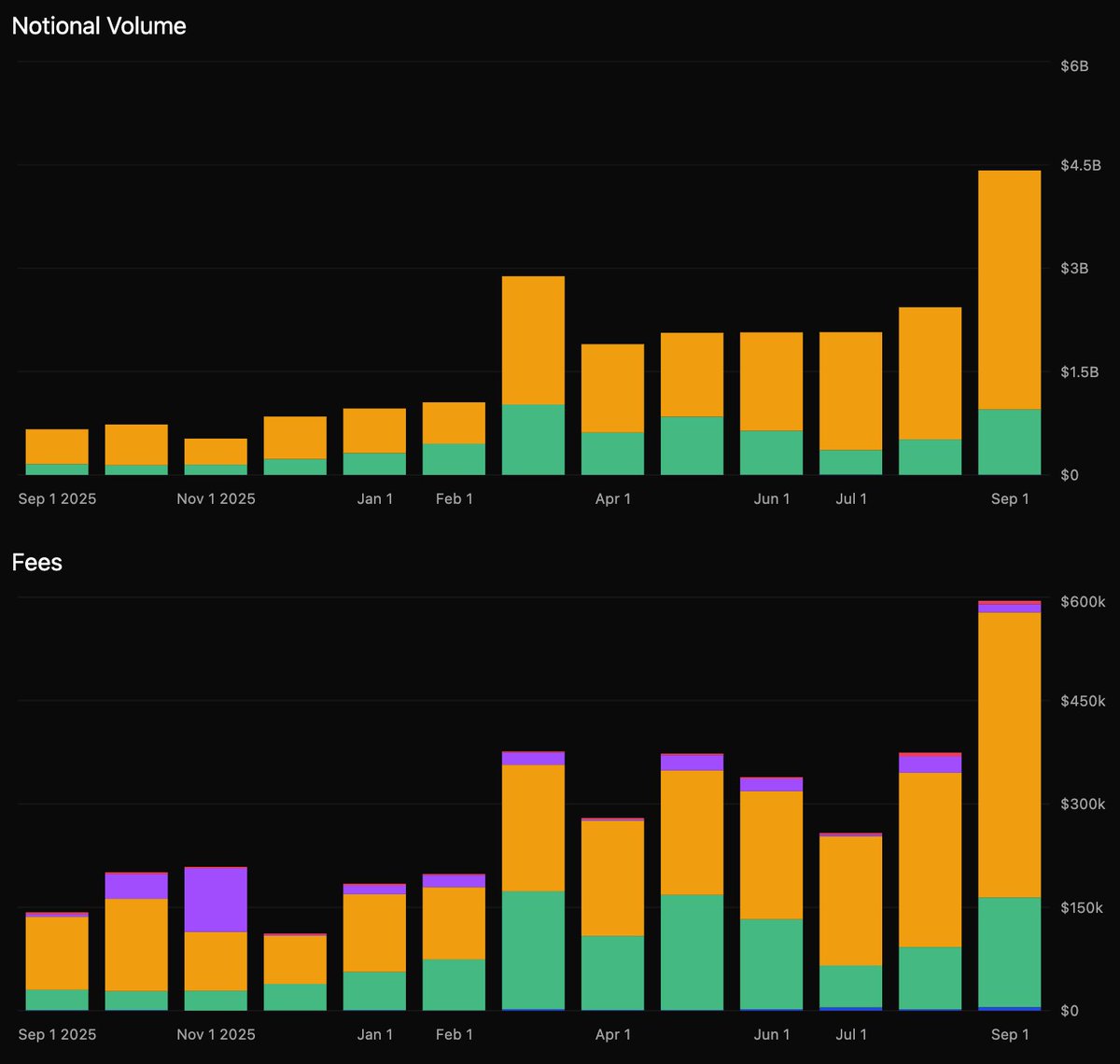Select orange segment of Feb 1 Fees bar

(454, 923)
